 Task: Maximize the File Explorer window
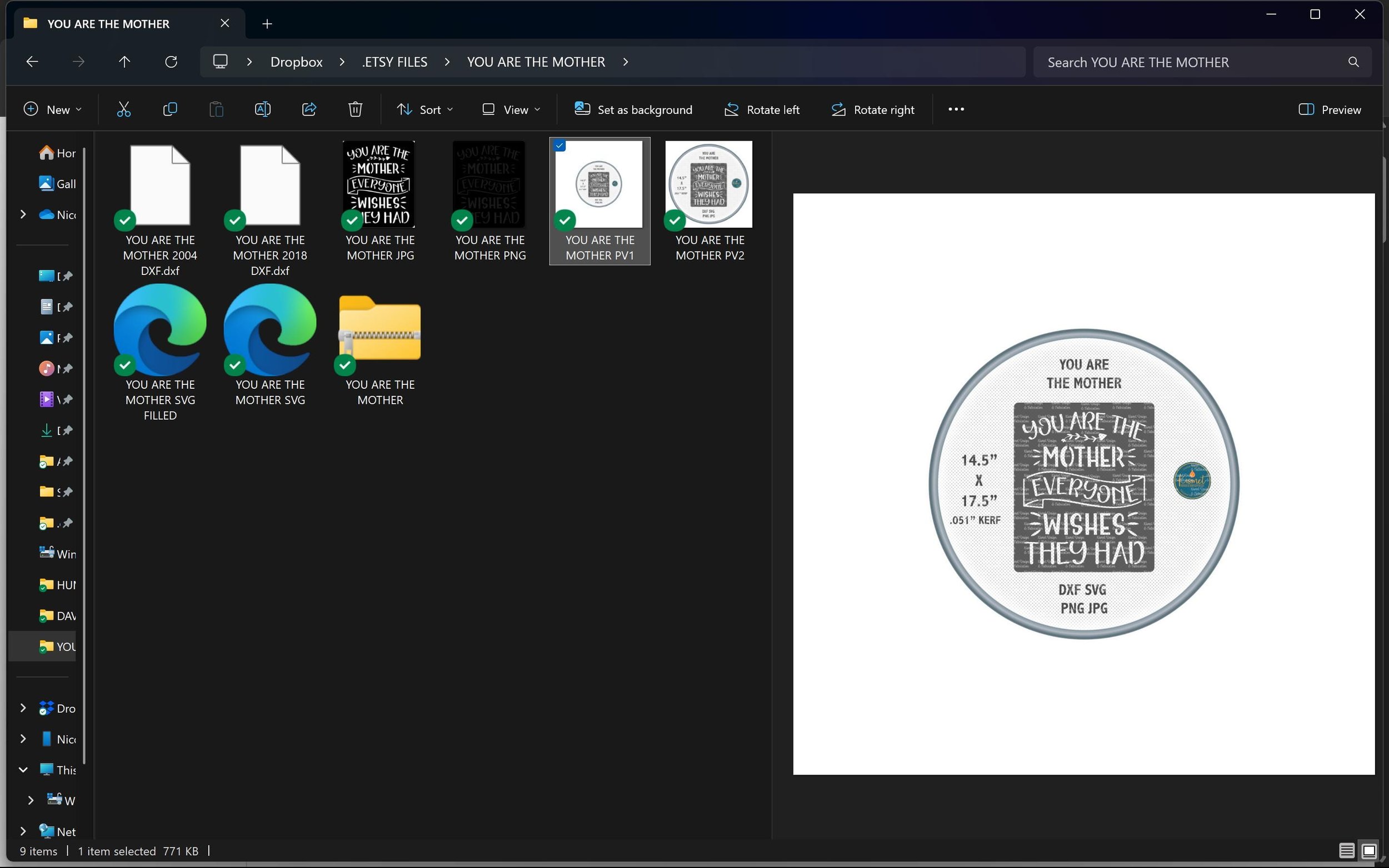click(1315, 14)
